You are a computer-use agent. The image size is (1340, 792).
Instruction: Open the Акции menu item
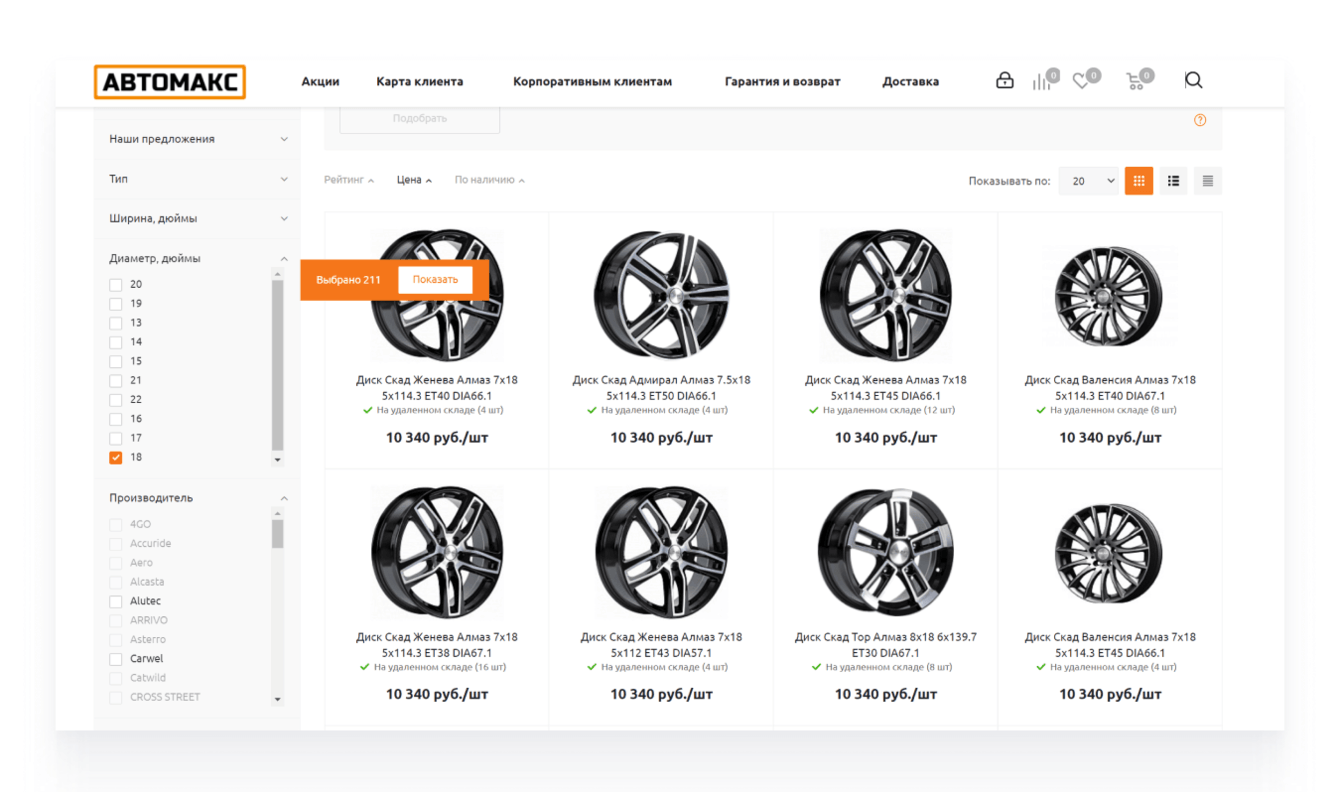pos(320,82)
